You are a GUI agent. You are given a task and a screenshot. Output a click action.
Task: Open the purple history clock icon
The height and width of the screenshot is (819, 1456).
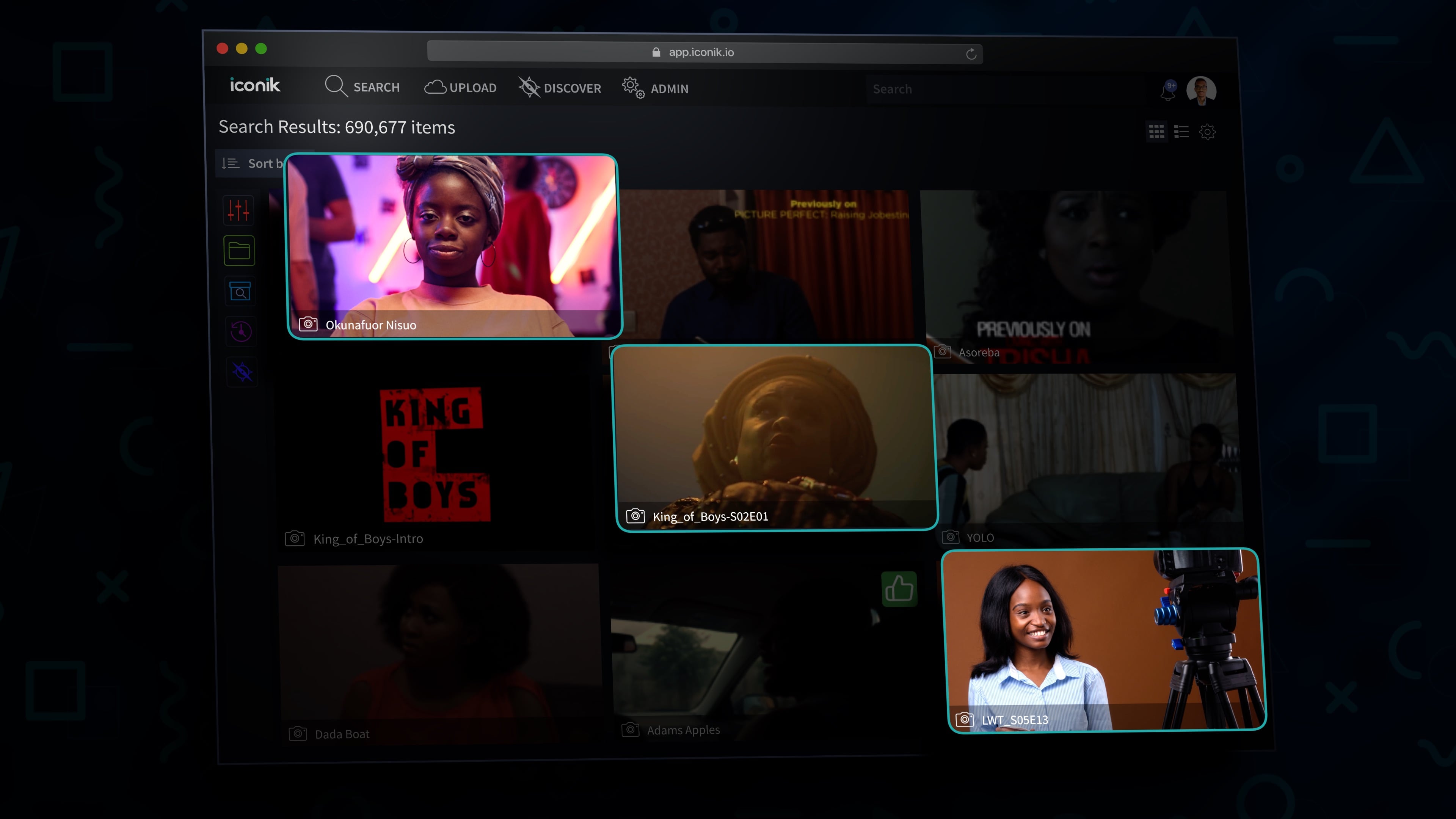242,332
